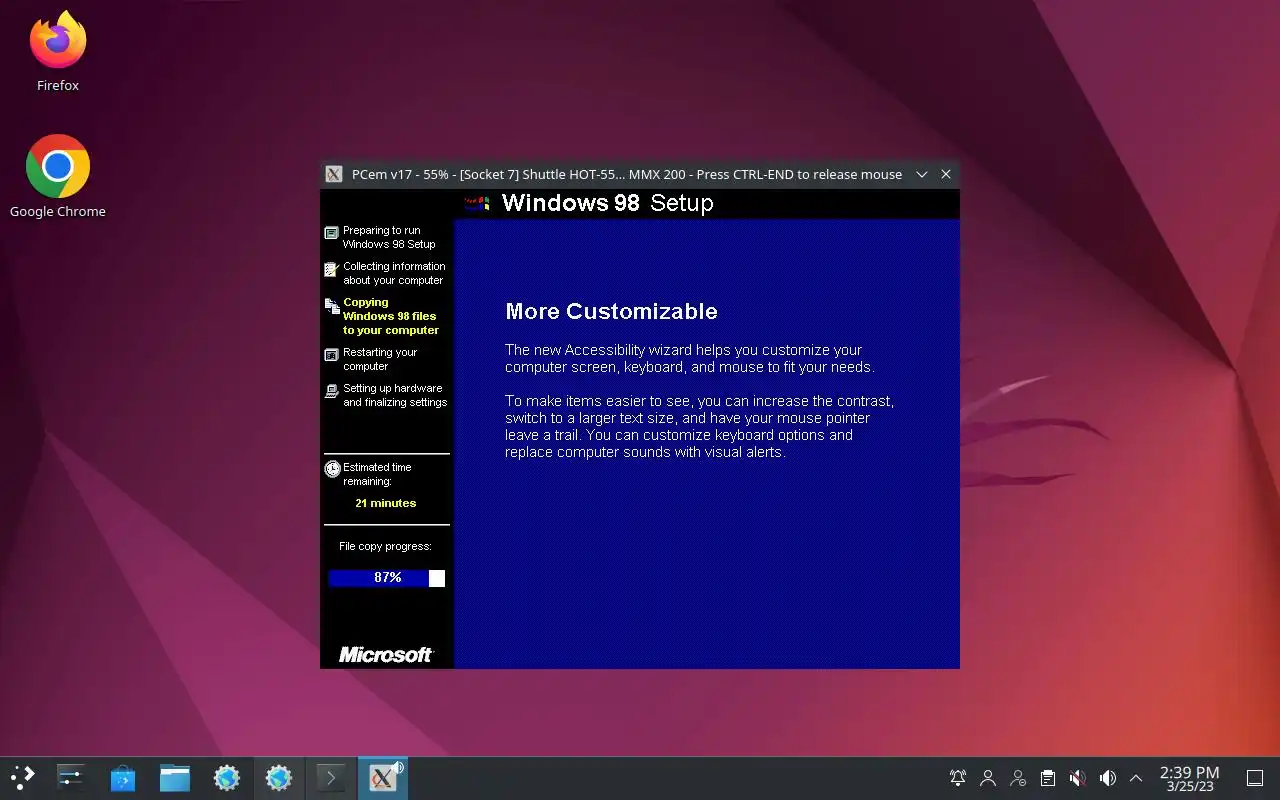This screenshot has height=800, width=1280.
Task: Open the clock showing 2:39 PM
Action: (x=1189, y=778)
